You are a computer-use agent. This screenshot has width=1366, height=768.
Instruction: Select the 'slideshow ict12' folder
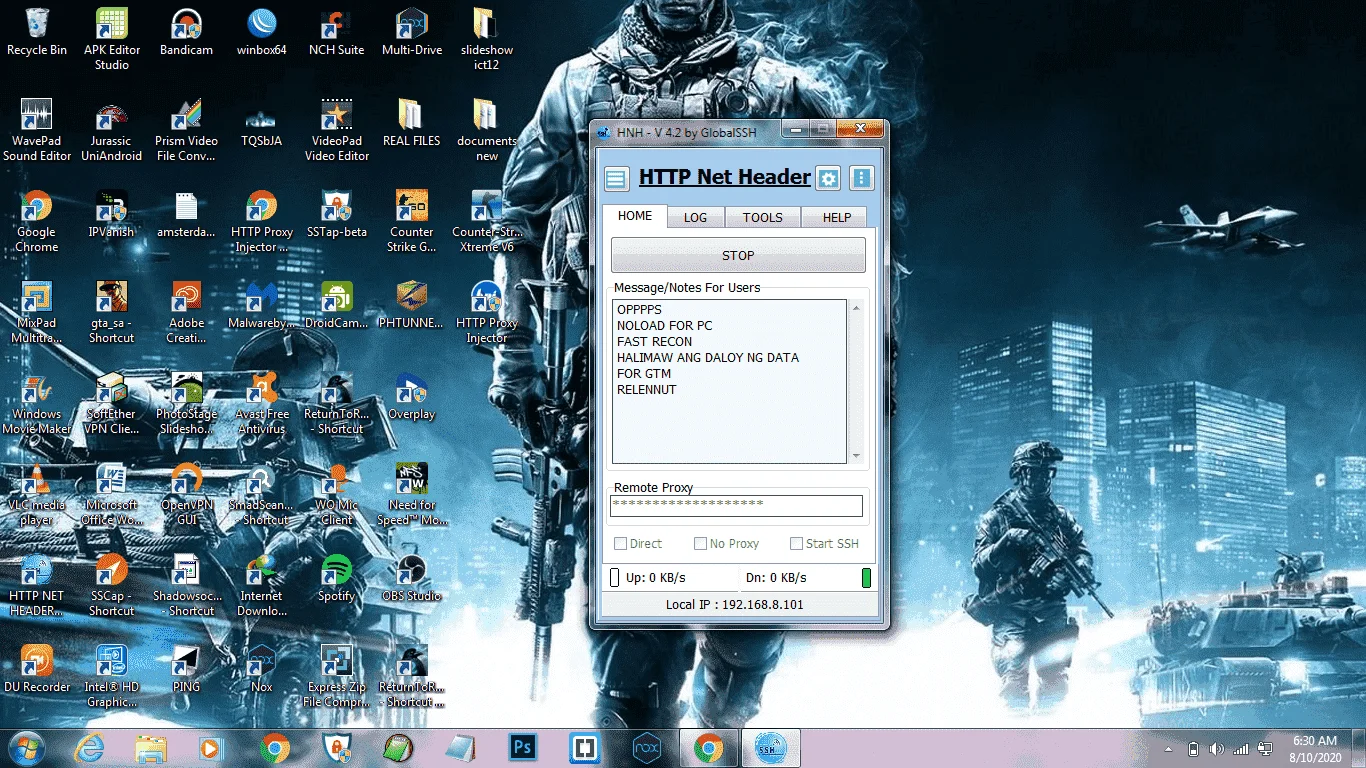tap(487, 39)
